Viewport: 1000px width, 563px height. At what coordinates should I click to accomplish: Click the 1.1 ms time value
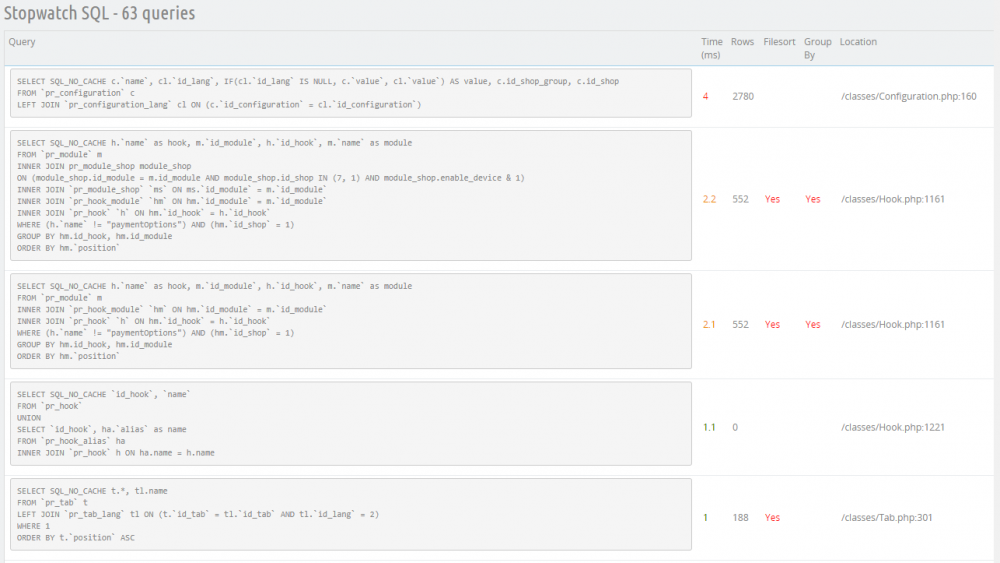pos(709,427)
